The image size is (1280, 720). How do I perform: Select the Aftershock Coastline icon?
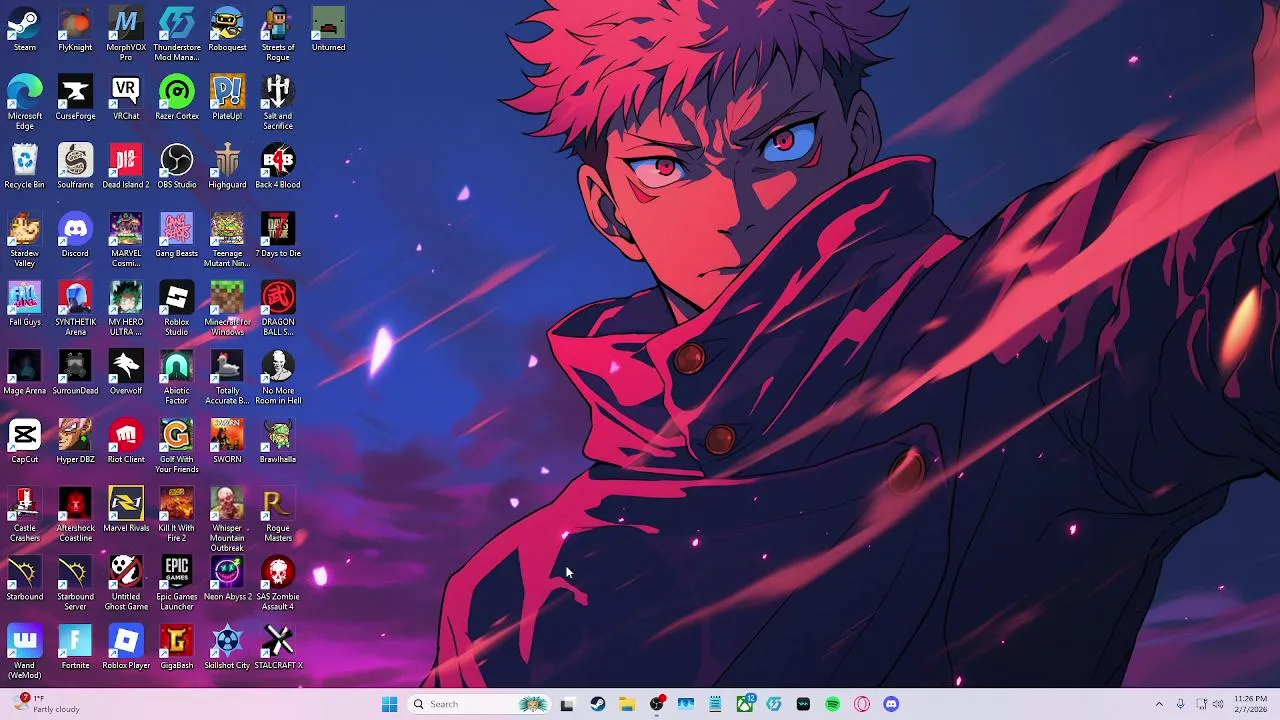[75, 515]
